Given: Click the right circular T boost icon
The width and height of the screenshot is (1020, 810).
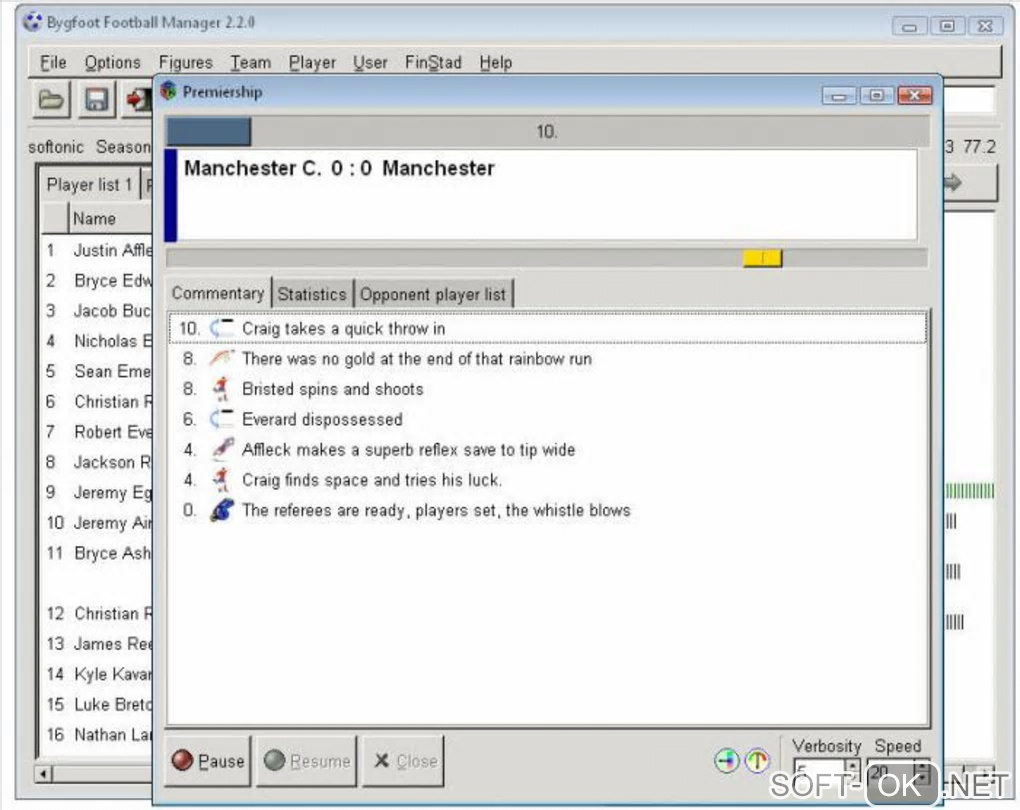Looking at the screenshot, I should pos(757,761).
